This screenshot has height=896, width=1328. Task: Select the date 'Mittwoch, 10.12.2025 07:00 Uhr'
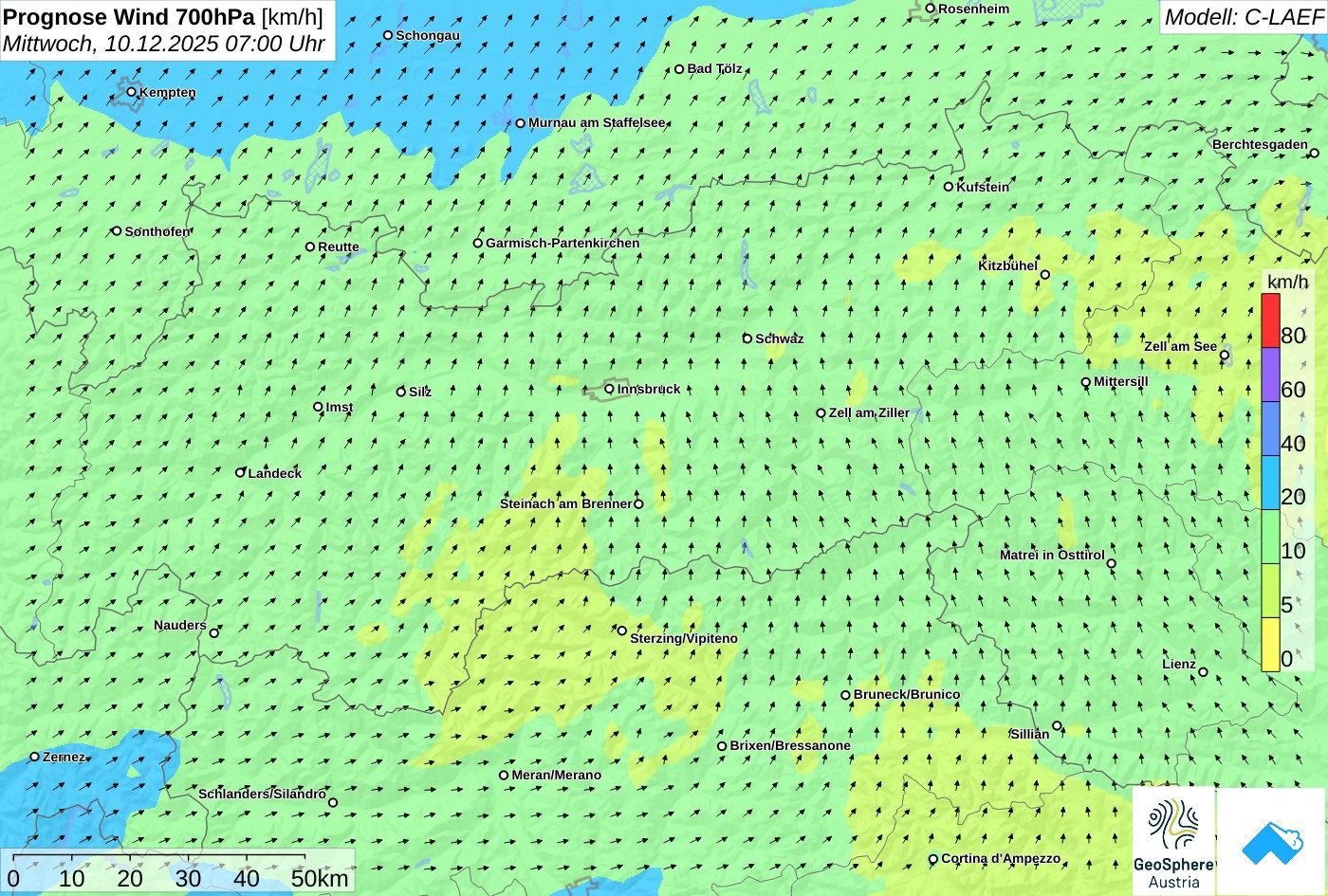point(164,44)
